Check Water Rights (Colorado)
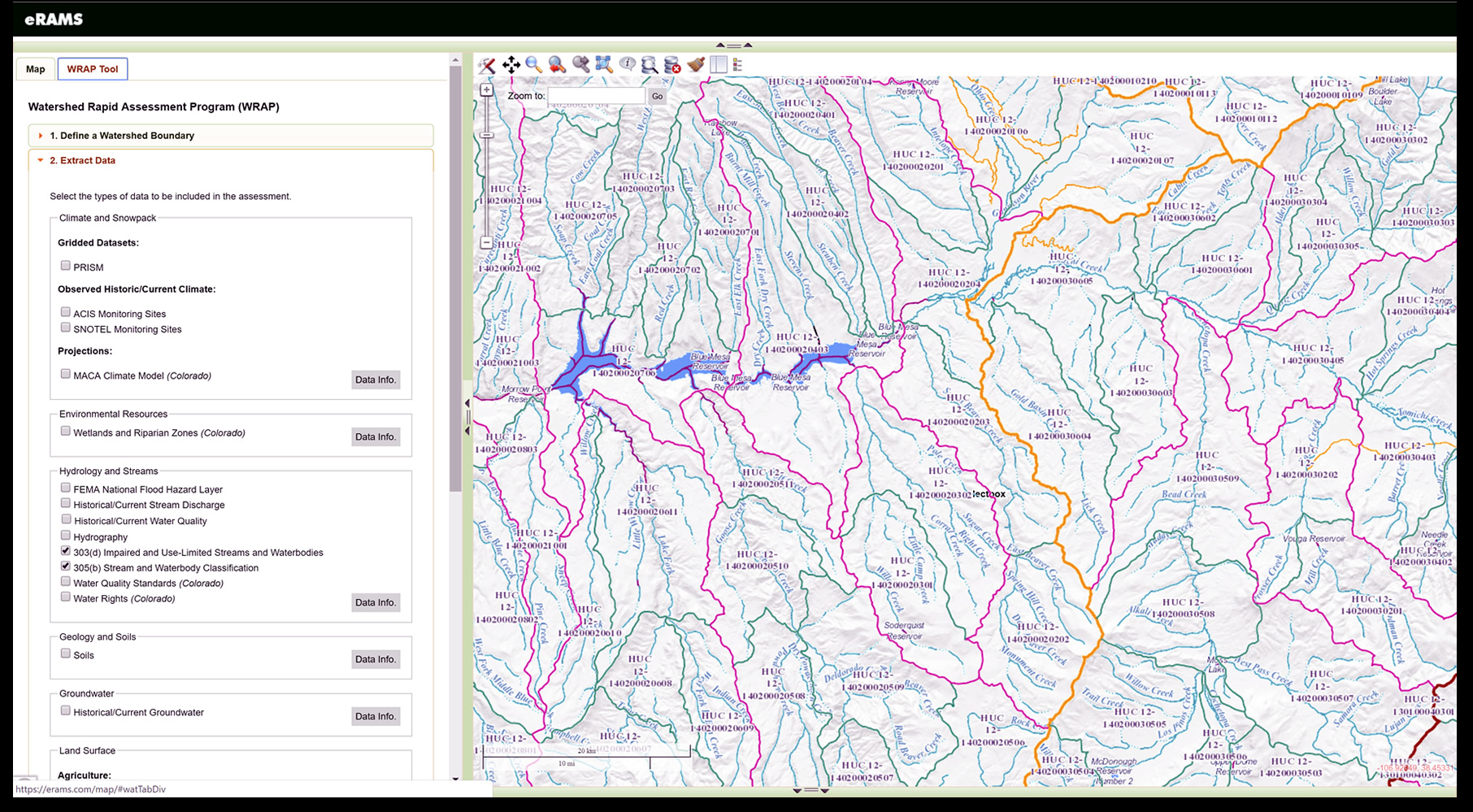This screenshot has height=812, width=1473. click(x=66, y=597)
